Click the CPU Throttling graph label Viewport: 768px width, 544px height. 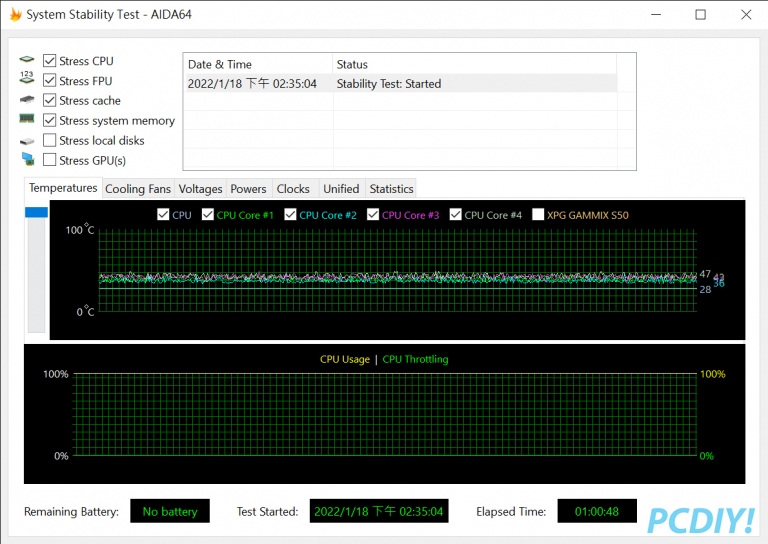(x=415, y=359)
